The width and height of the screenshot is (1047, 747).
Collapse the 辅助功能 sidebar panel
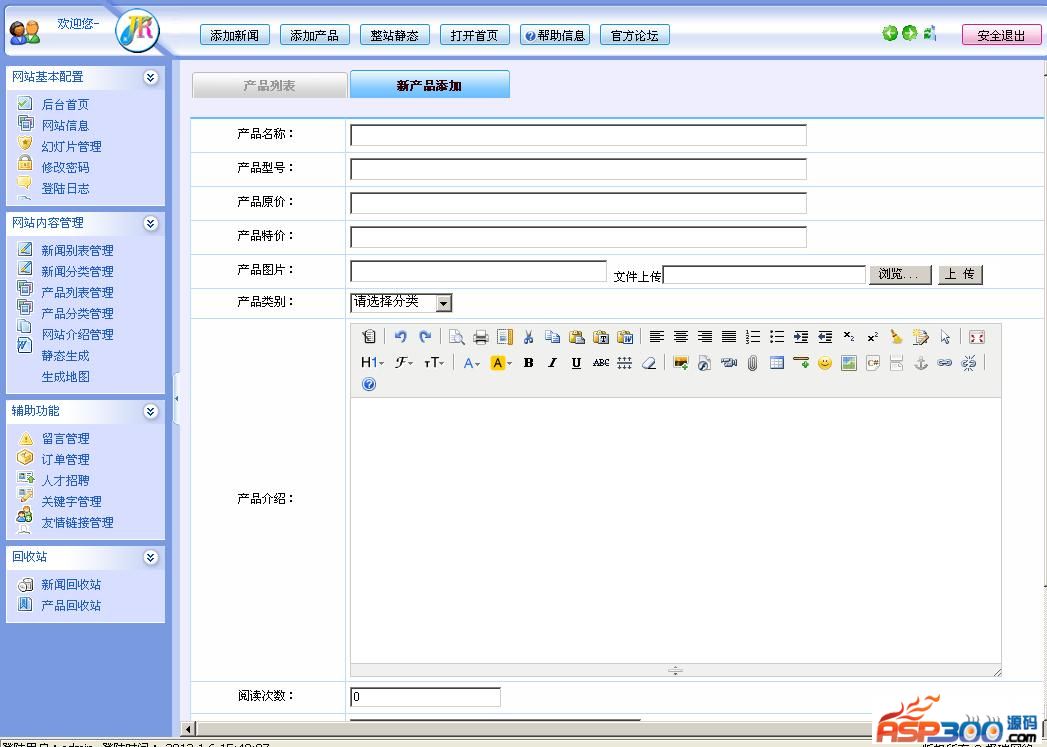150,411
